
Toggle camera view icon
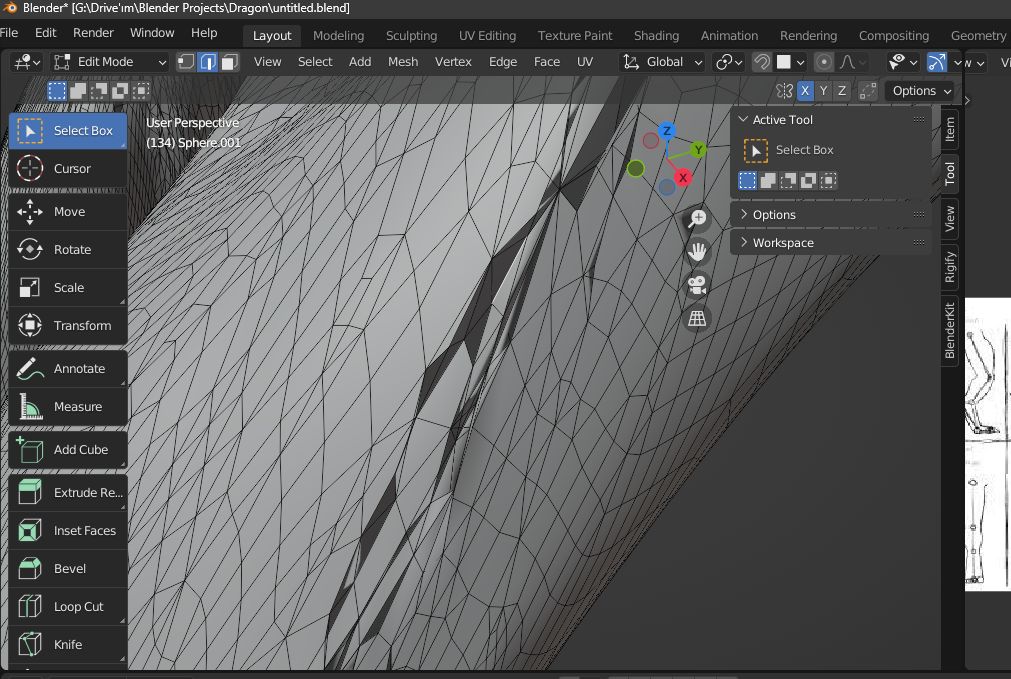click(697, 285)
